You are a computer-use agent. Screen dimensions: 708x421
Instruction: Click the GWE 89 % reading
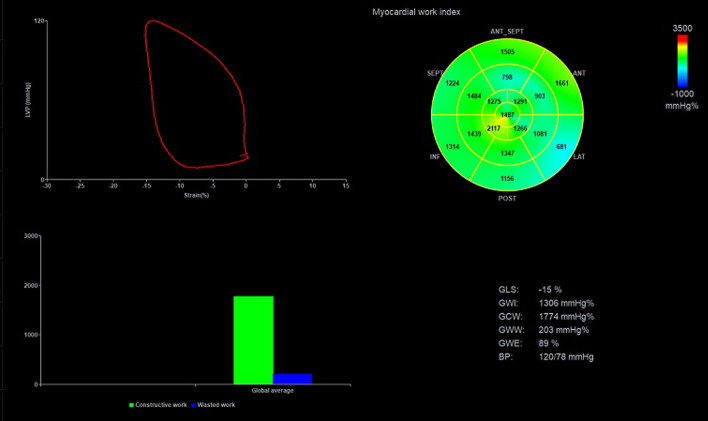(551, 341)
